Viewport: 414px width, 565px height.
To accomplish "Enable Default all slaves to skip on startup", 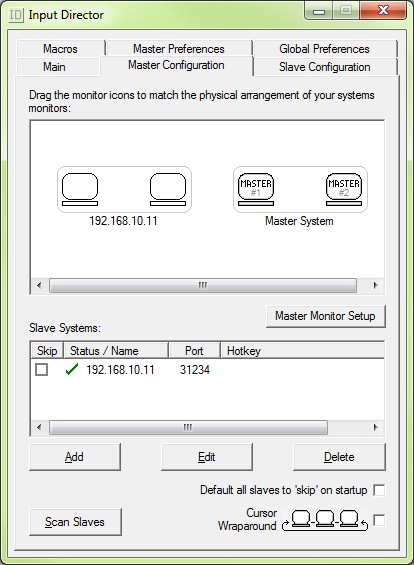I will 379,490.
